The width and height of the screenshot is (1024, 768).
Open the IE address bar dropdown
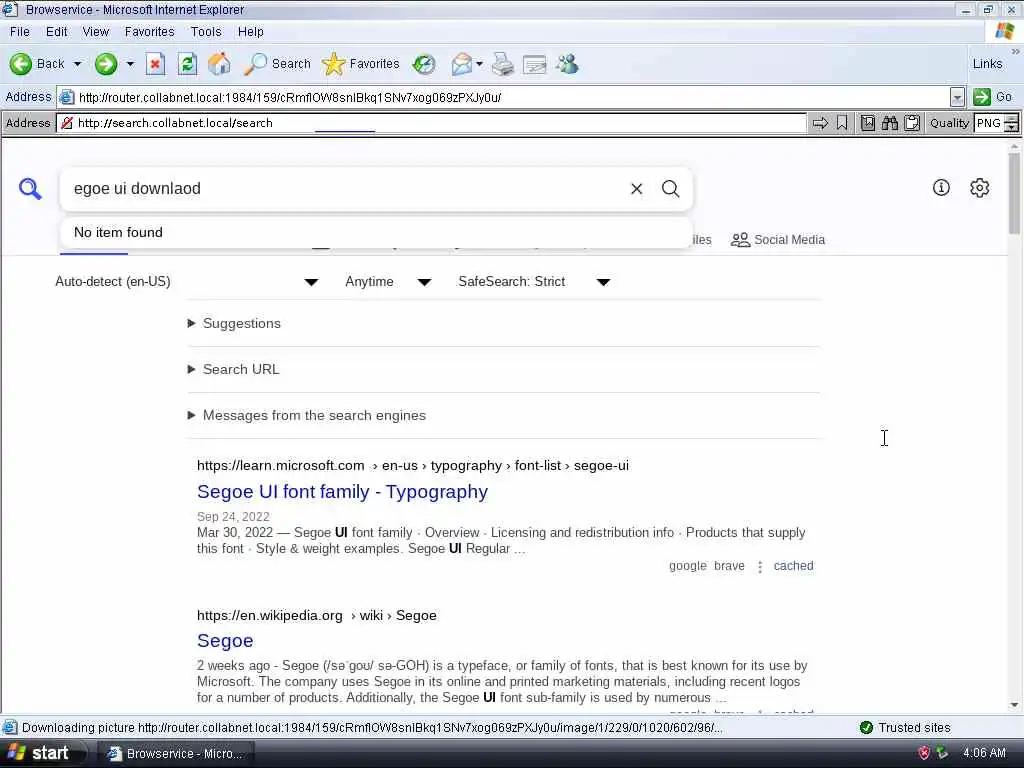point(957,97)
